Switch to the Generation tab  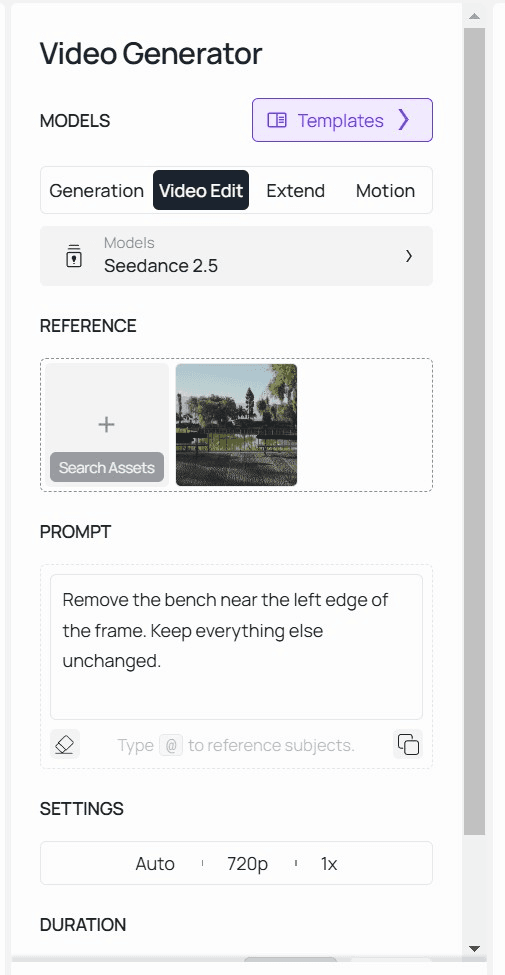point(96,190)
